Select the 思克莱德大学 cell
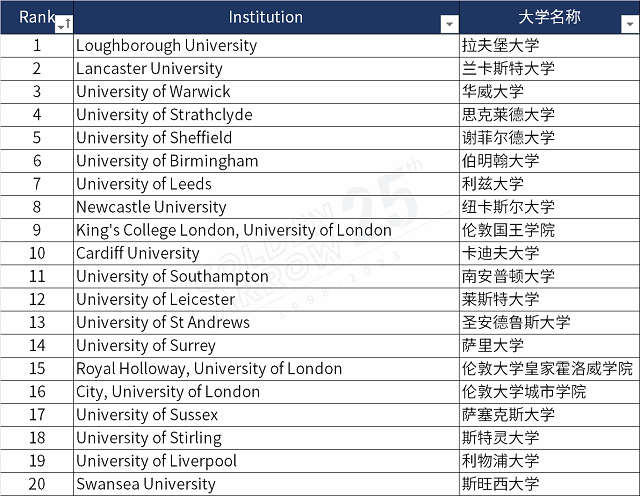 (x=549, y=115)
